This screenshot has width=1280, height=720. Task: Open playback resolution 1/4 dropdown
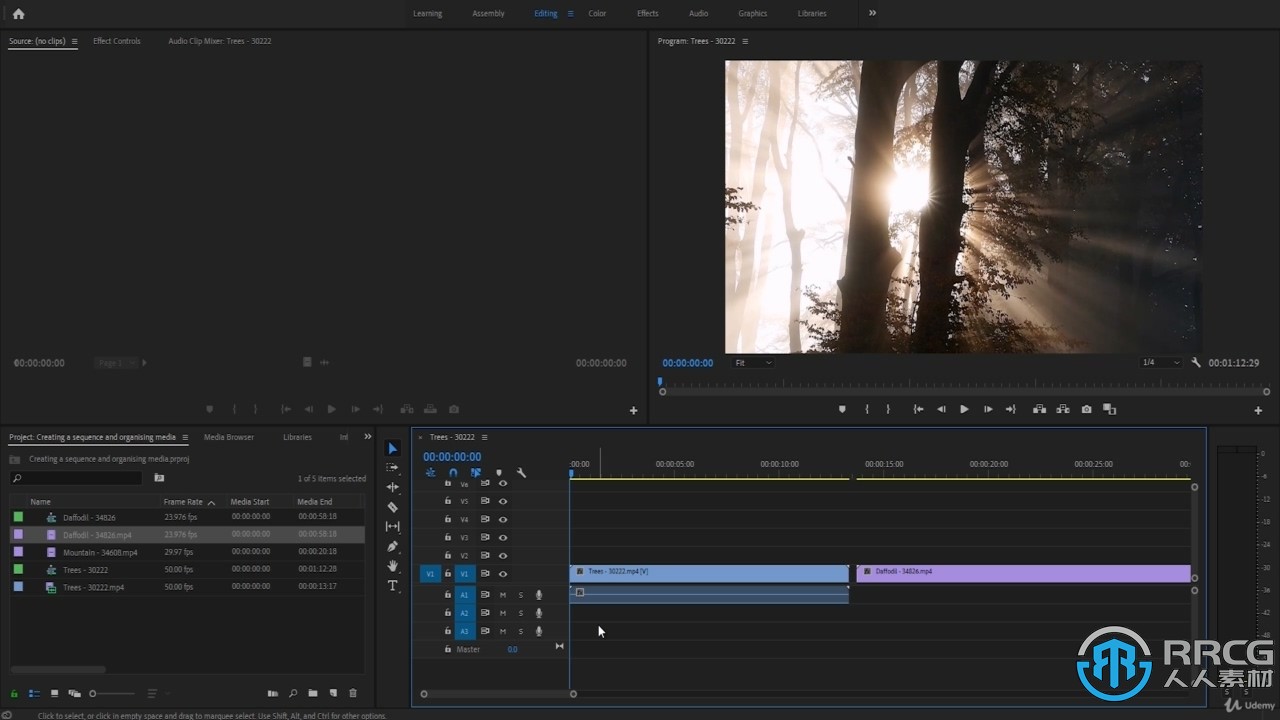click(1161, 363)
